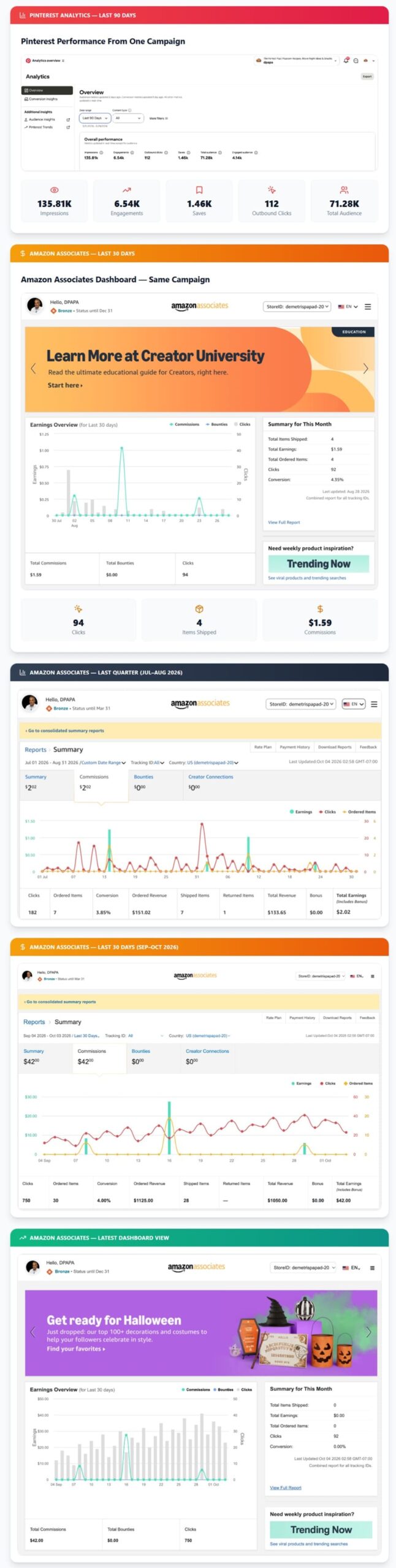The width and height of the screenshot is (396, 1568).
Task: Open StoreID dropdown in the Halloween dashboard
Action: tap(303, 1268)
